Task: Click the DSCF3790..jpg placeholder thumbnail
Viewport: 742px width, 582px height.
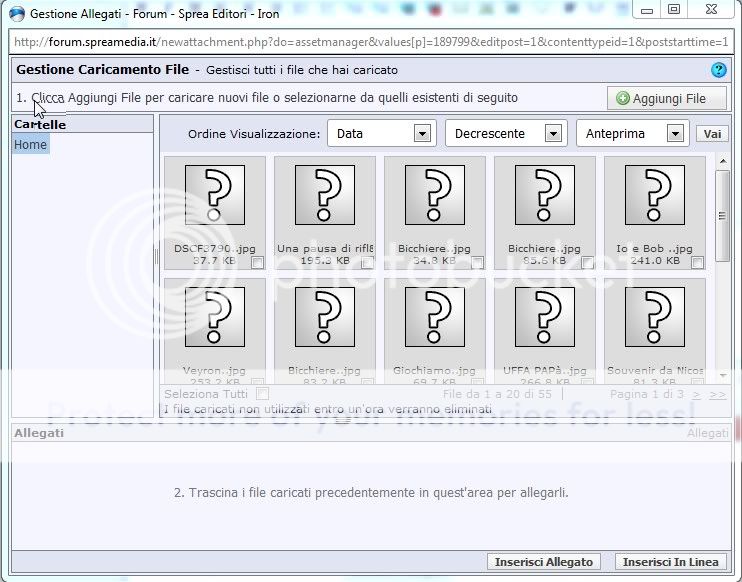Action: (x=214, y=196)
